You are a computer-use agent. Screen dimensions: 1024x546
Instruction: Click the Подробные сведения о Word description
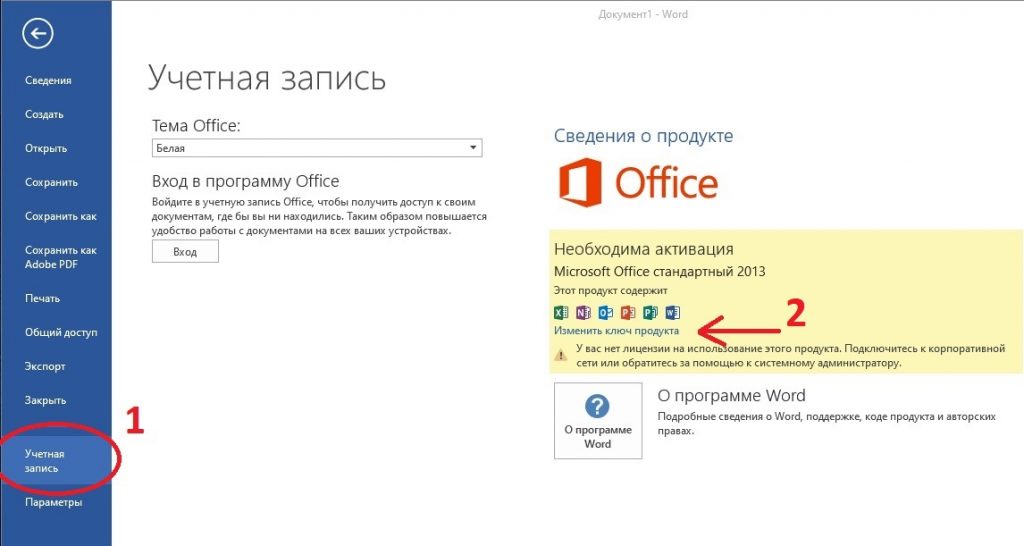[x=826, y=423]
